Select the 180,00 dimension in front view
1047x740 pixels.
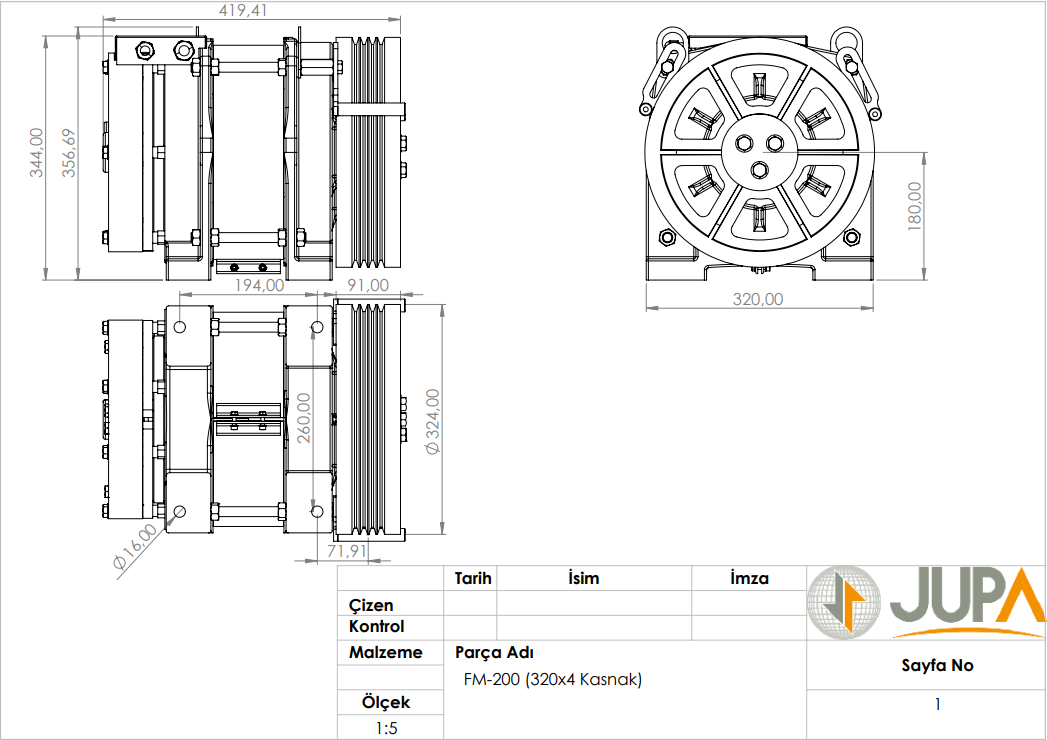coord(914,207)
